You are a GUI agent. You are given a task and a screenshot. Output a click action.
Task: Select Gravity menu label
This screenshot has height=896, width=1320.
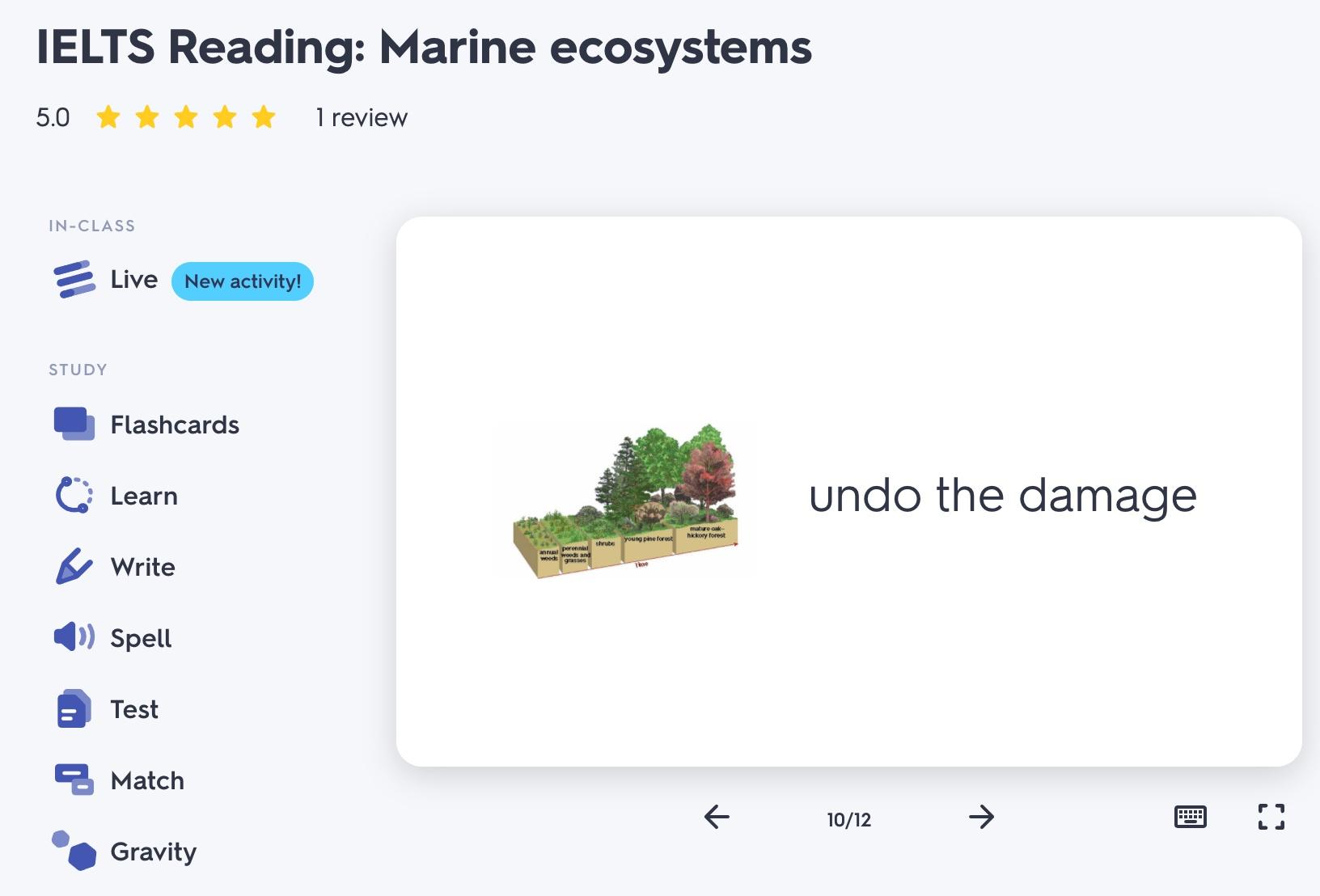[x=154, y=852]
